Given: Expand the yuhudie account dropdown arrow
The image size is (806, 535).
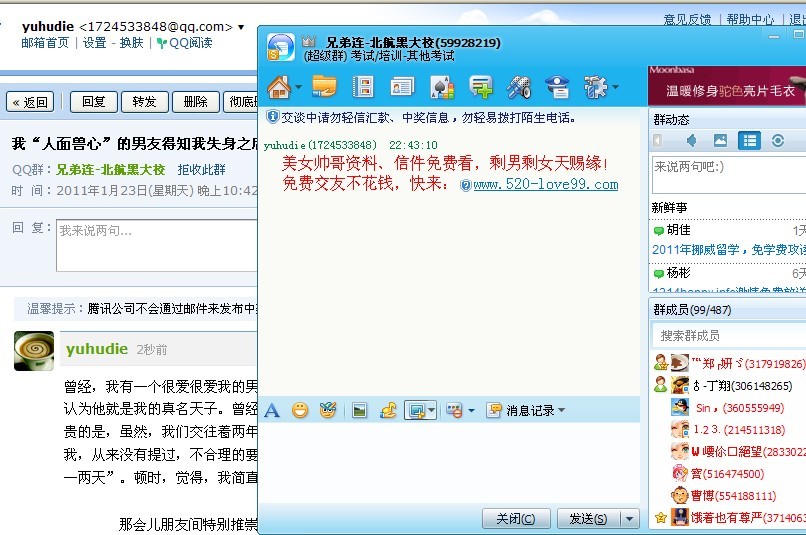Looking at the screenshot, I should click(241, 27).
